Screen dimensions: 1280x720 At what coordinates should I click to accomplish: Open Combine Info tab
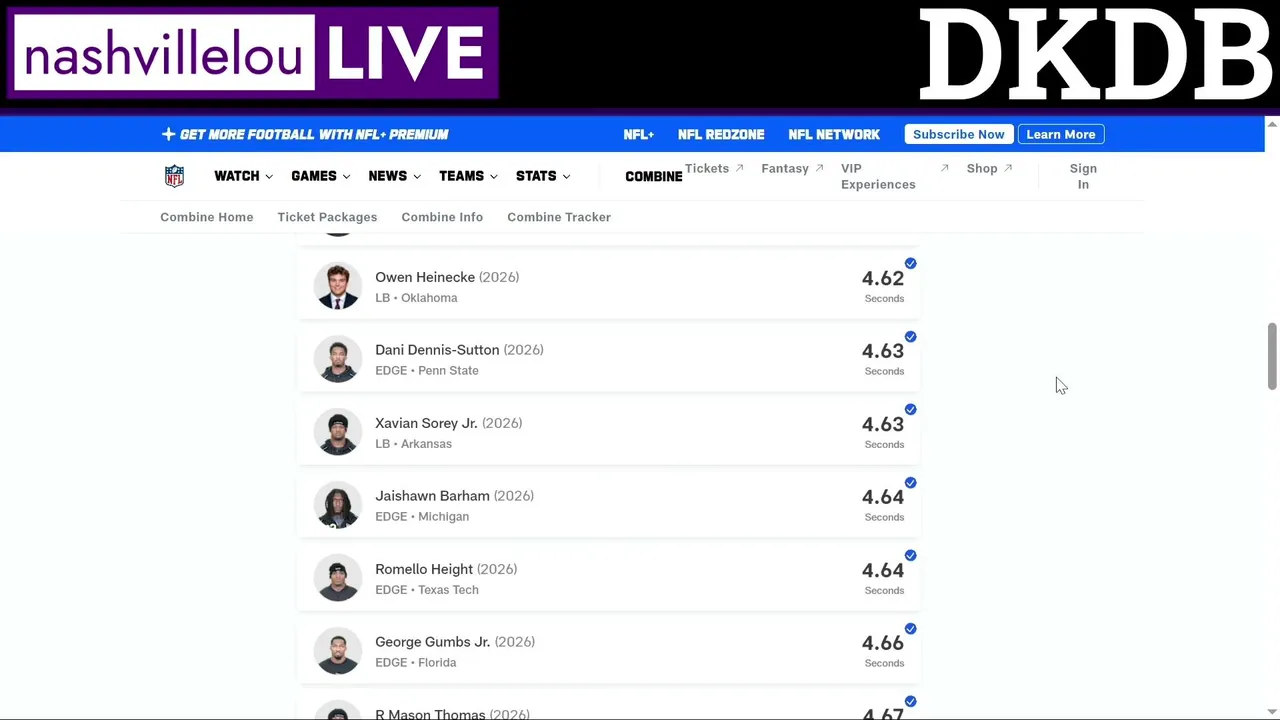point(442,217)
